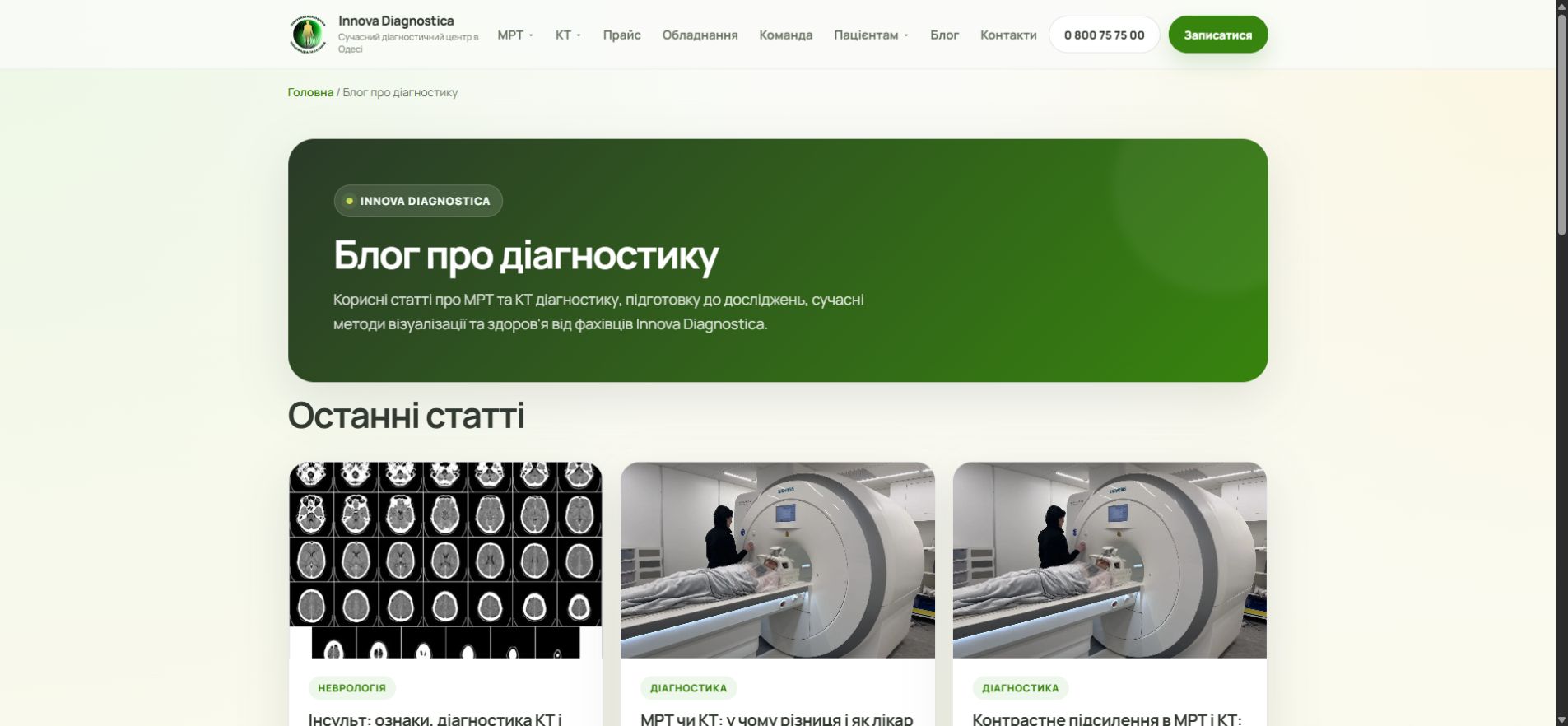Open the Команда menu item
Viewport: 1568px width, 726px height.
pyautogui.click(x=785, y=35)
